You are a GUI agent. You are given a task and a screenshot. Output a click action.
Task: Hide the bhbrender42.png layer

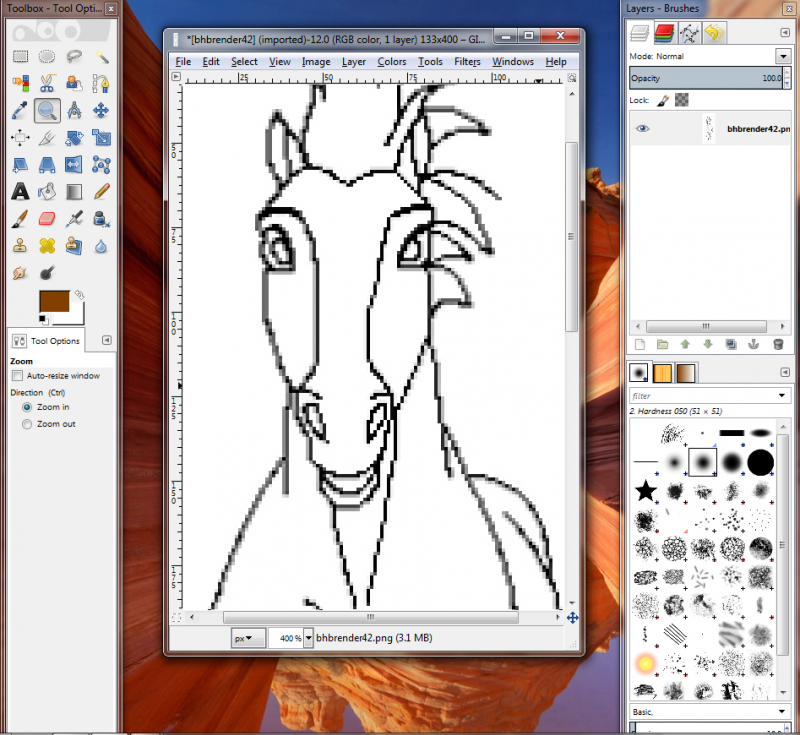(642, 129)
